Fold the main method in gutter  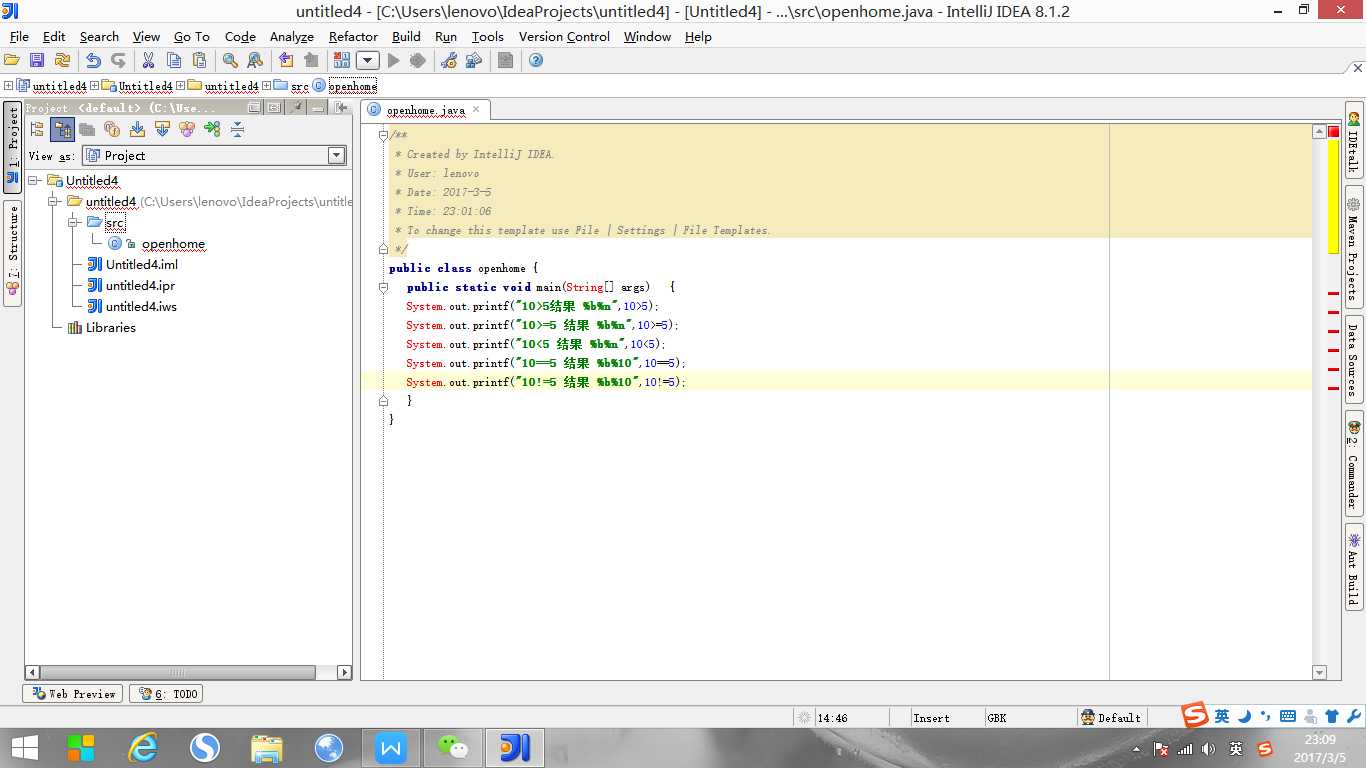pyautogui.click(x=383, y=287)
